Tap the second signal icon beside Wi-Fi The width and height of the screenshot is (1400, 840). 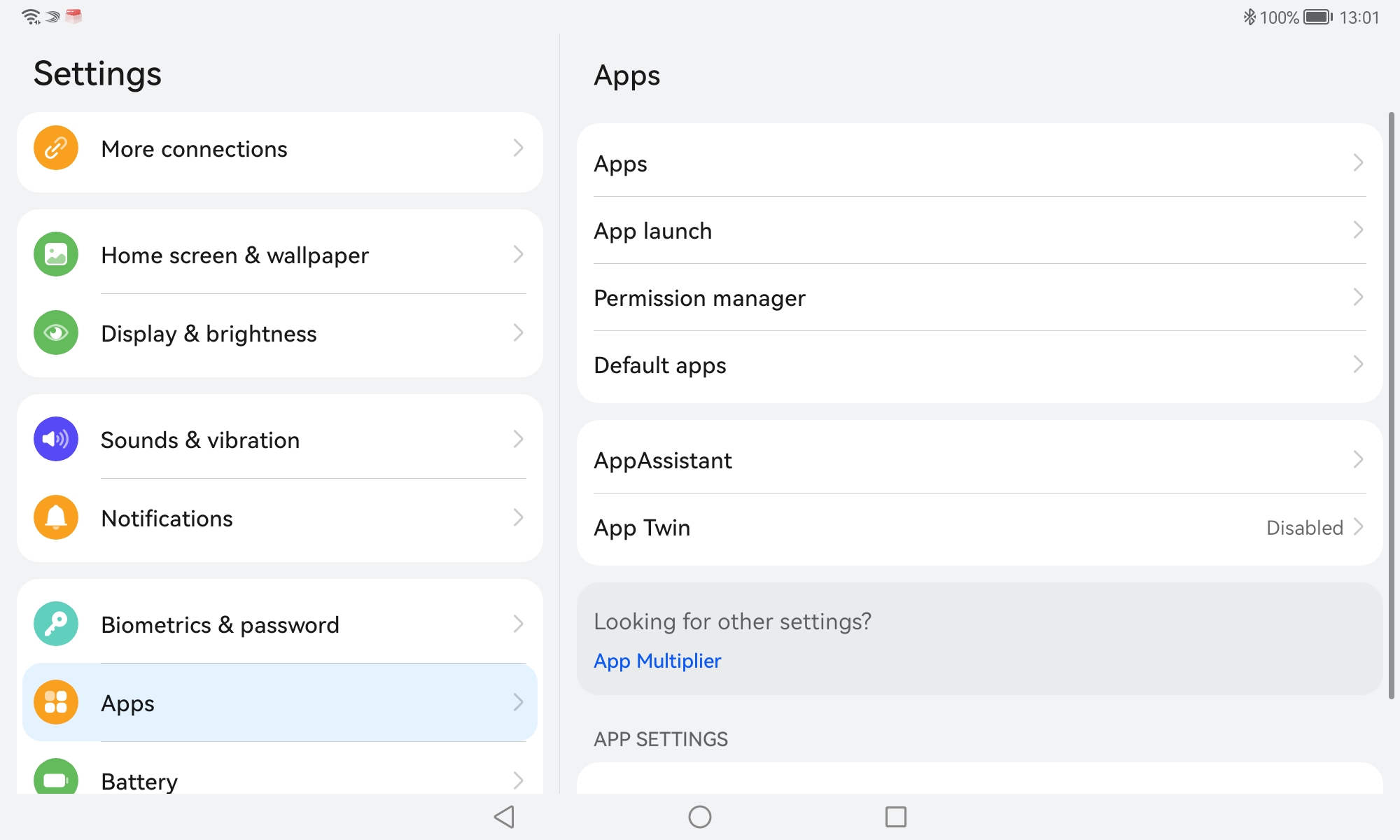53,17
